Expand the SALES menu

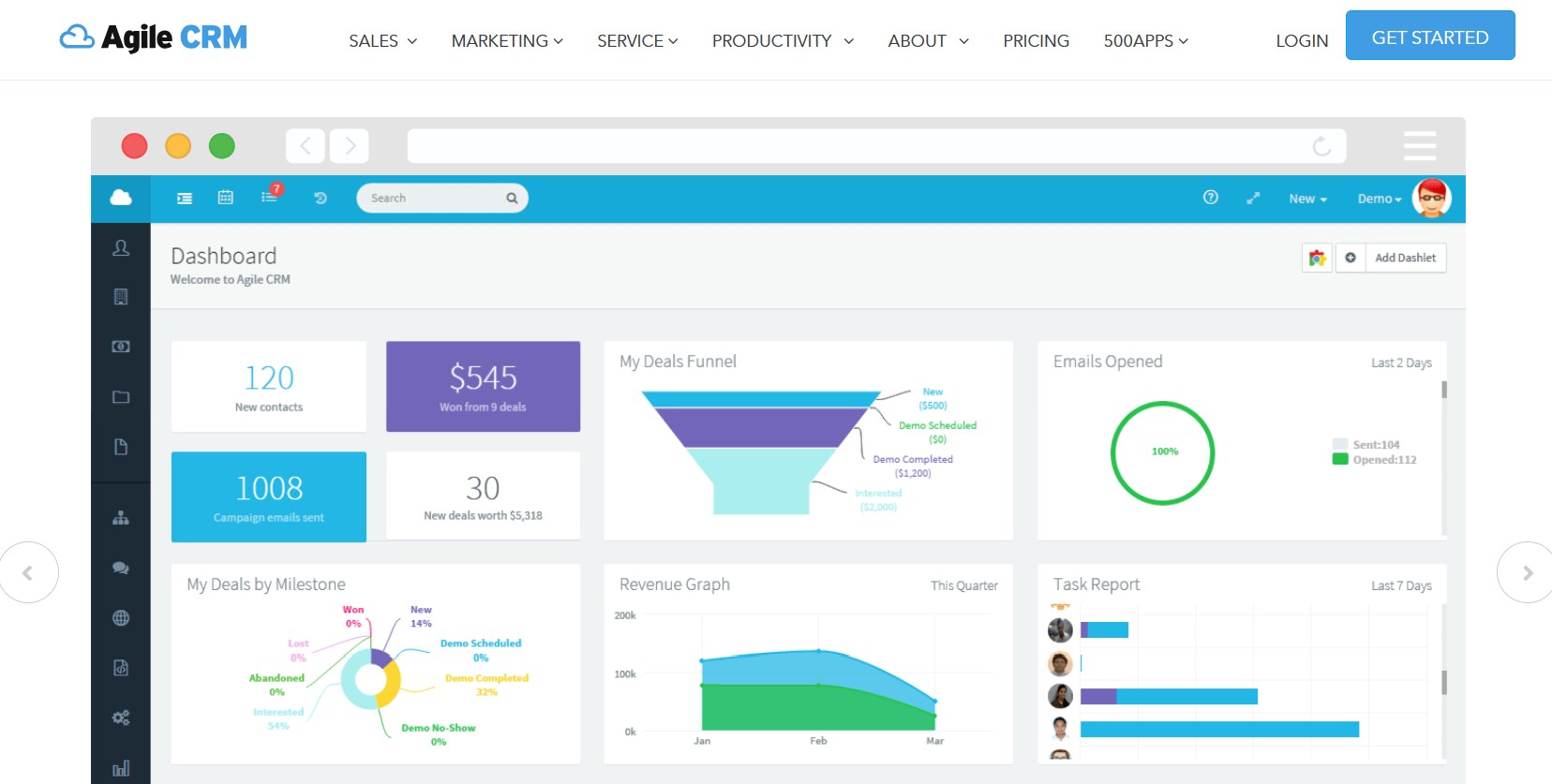click(383, 41)
